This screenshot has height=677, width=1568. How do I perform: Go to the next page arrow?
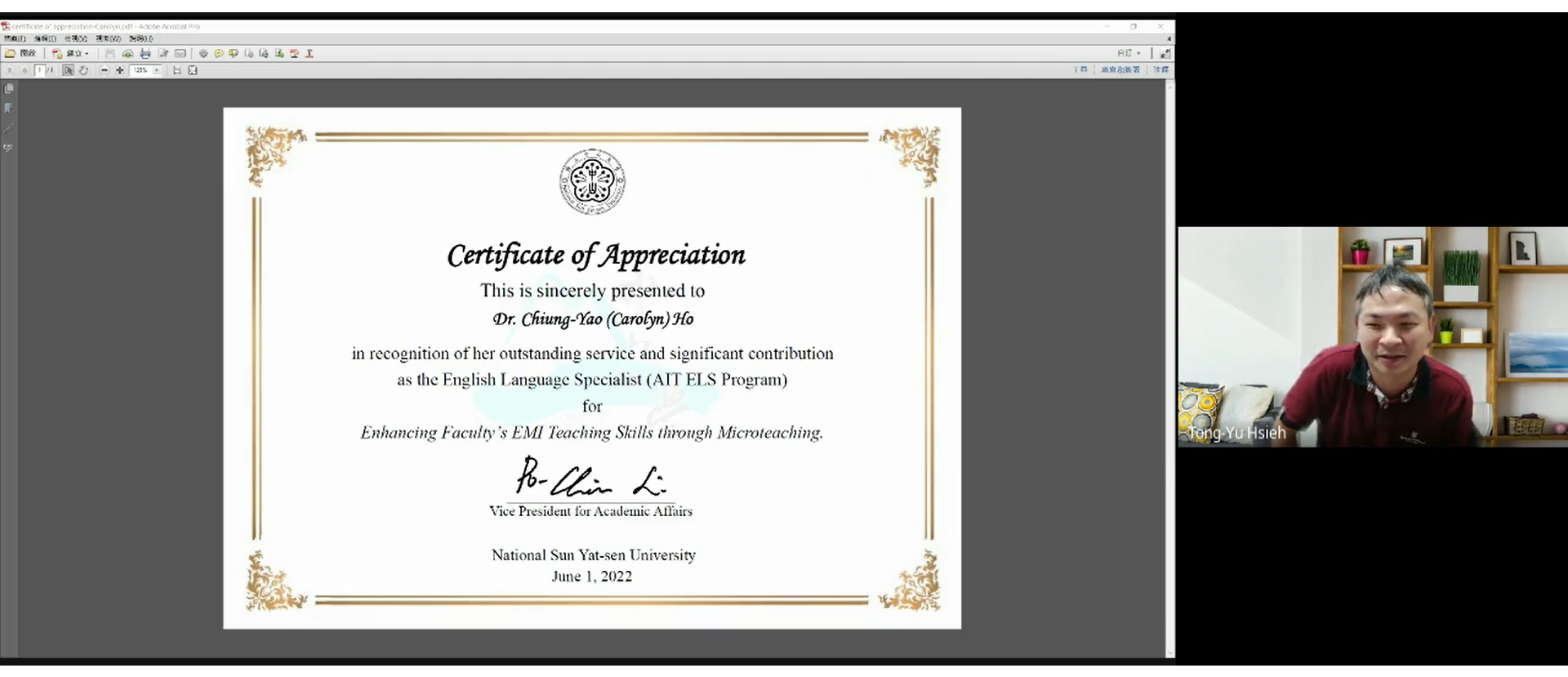point(24,70)
